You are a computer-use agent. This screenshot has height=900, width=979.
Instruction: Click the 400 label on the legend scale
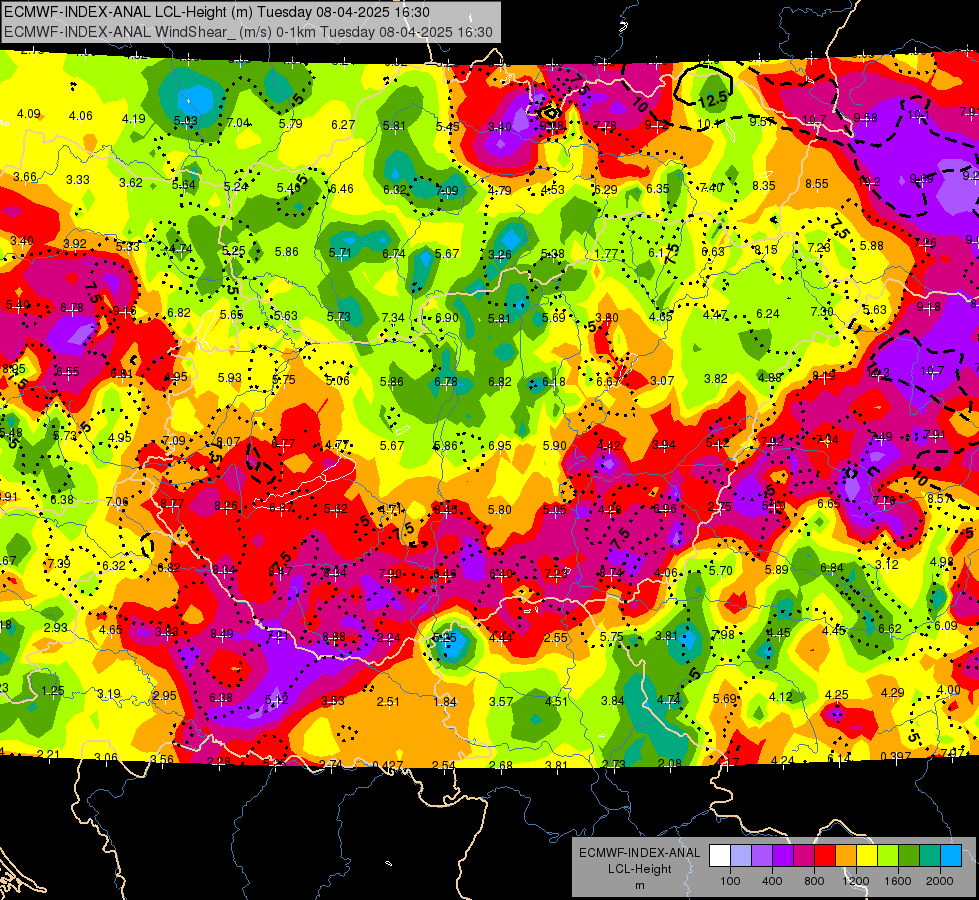pos(772,881)
